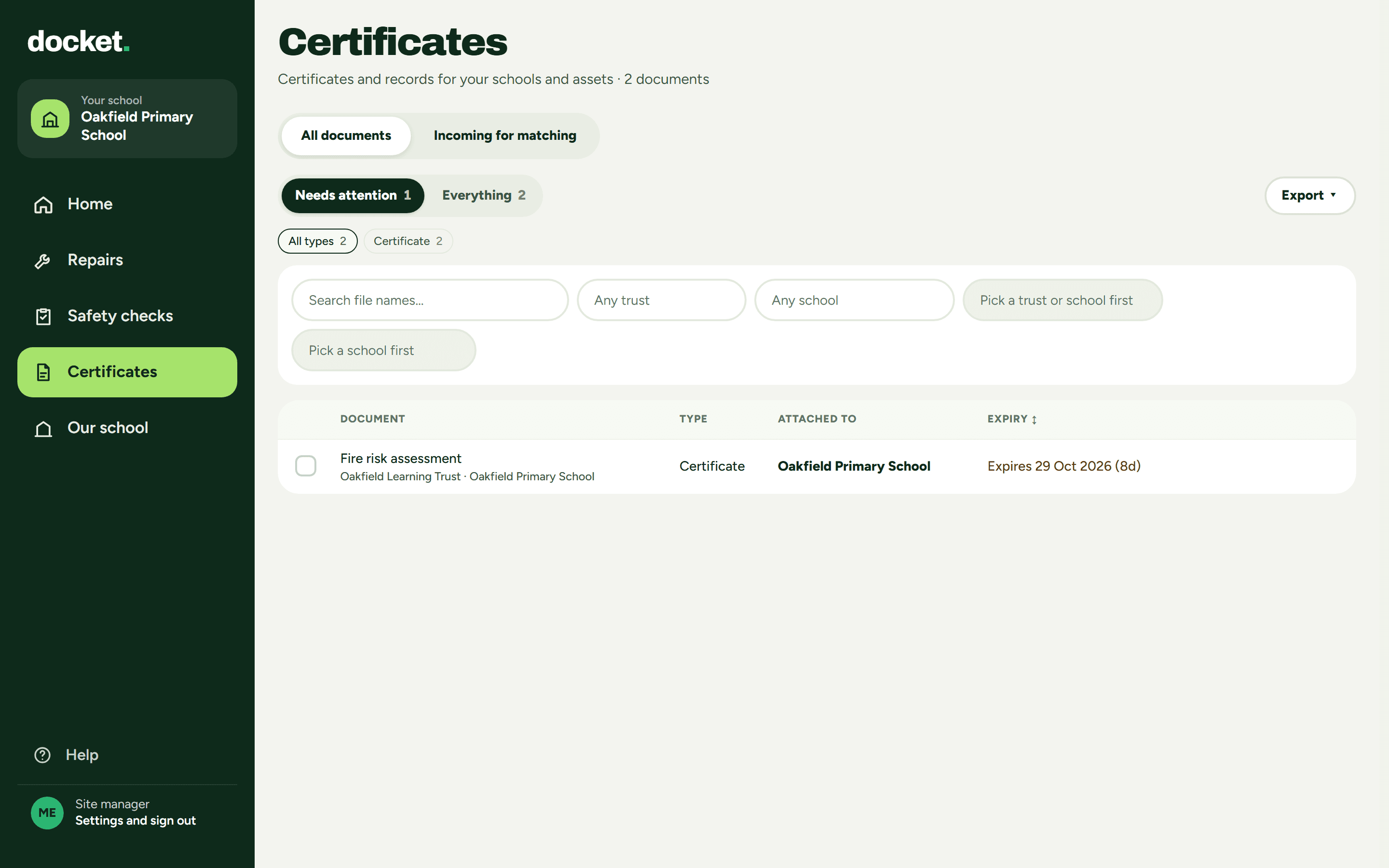Click the Help question mark icon
This screenshot has width=1389, height=868.
point(42,755)
